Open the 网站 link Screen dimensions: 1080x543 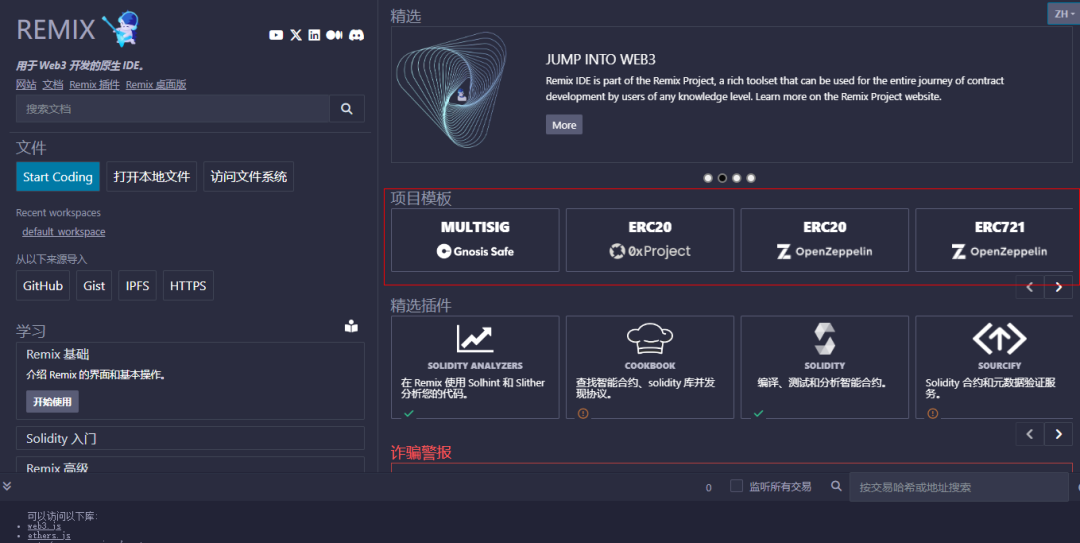click(x=26, y=85)
